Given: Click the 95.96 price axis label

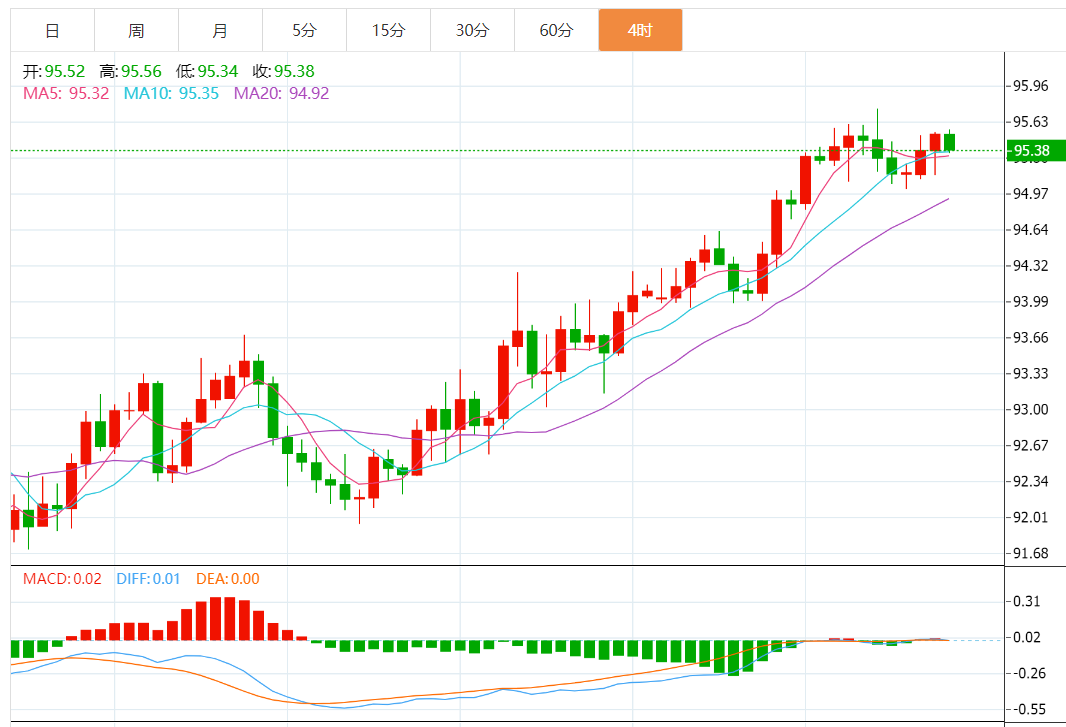Looking at the screenshot, I should click(1031, 86).
